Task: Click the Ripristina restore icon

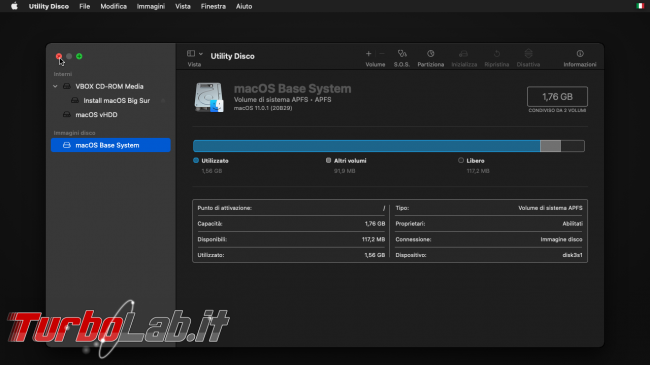Action: tap(497, 54)
